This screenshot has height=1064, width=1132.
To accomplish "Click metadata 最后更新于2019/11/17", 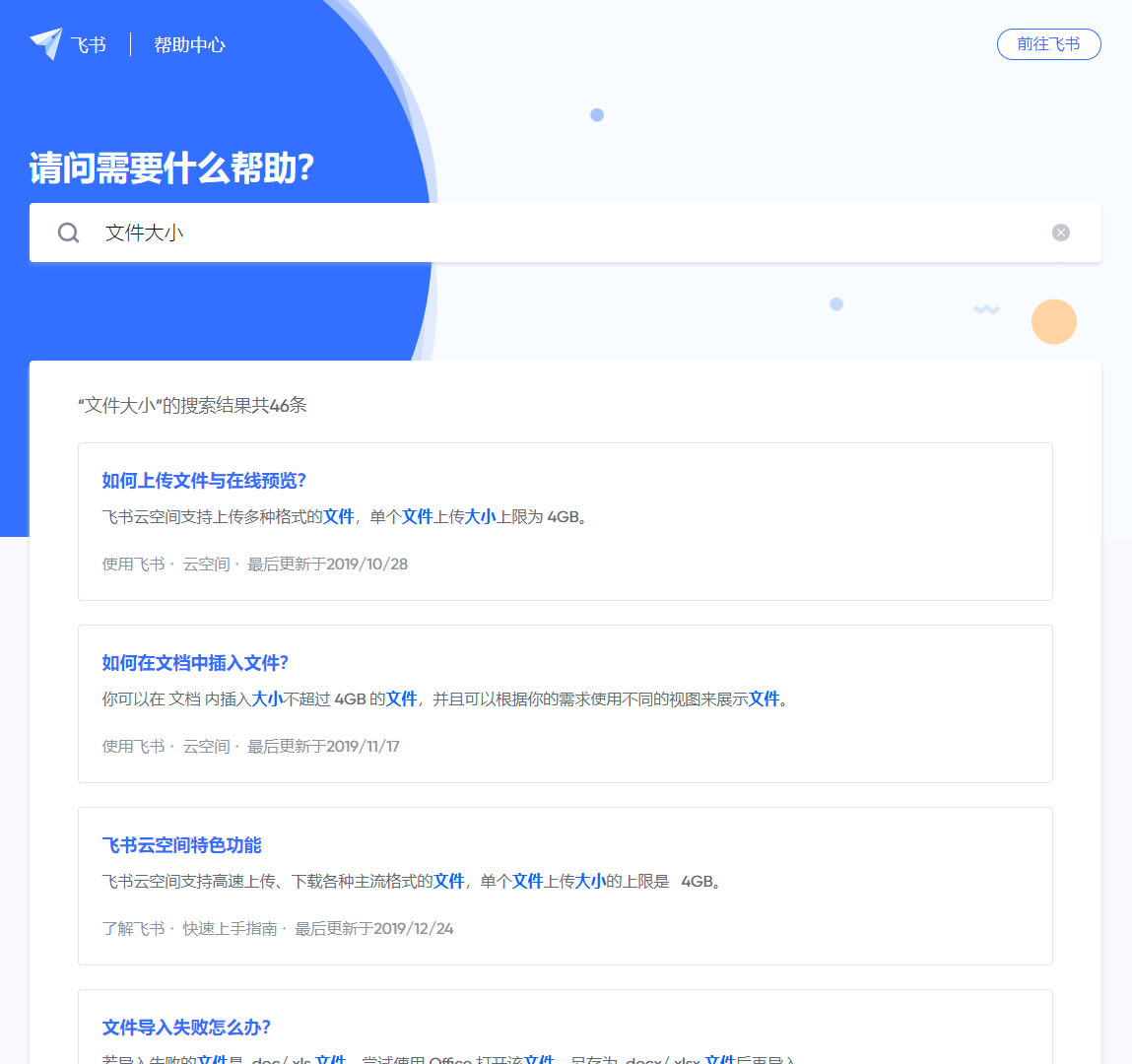I will pos(323,747).
